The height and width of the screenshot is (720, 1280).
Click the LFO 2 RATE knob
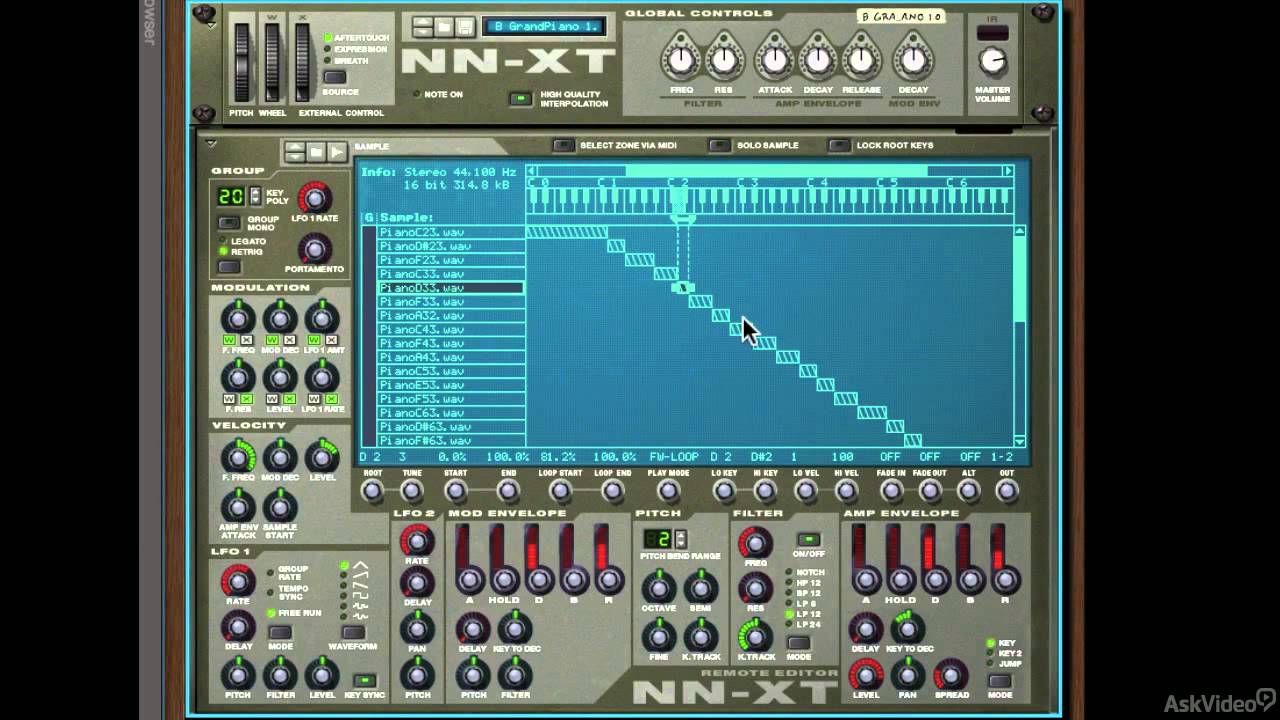click(x=417, y=542)
